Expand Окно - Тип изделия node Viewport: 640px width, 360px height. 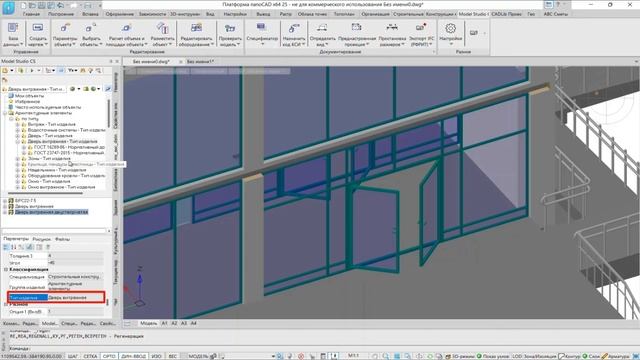pyautogui.click(x=18, y=181)
